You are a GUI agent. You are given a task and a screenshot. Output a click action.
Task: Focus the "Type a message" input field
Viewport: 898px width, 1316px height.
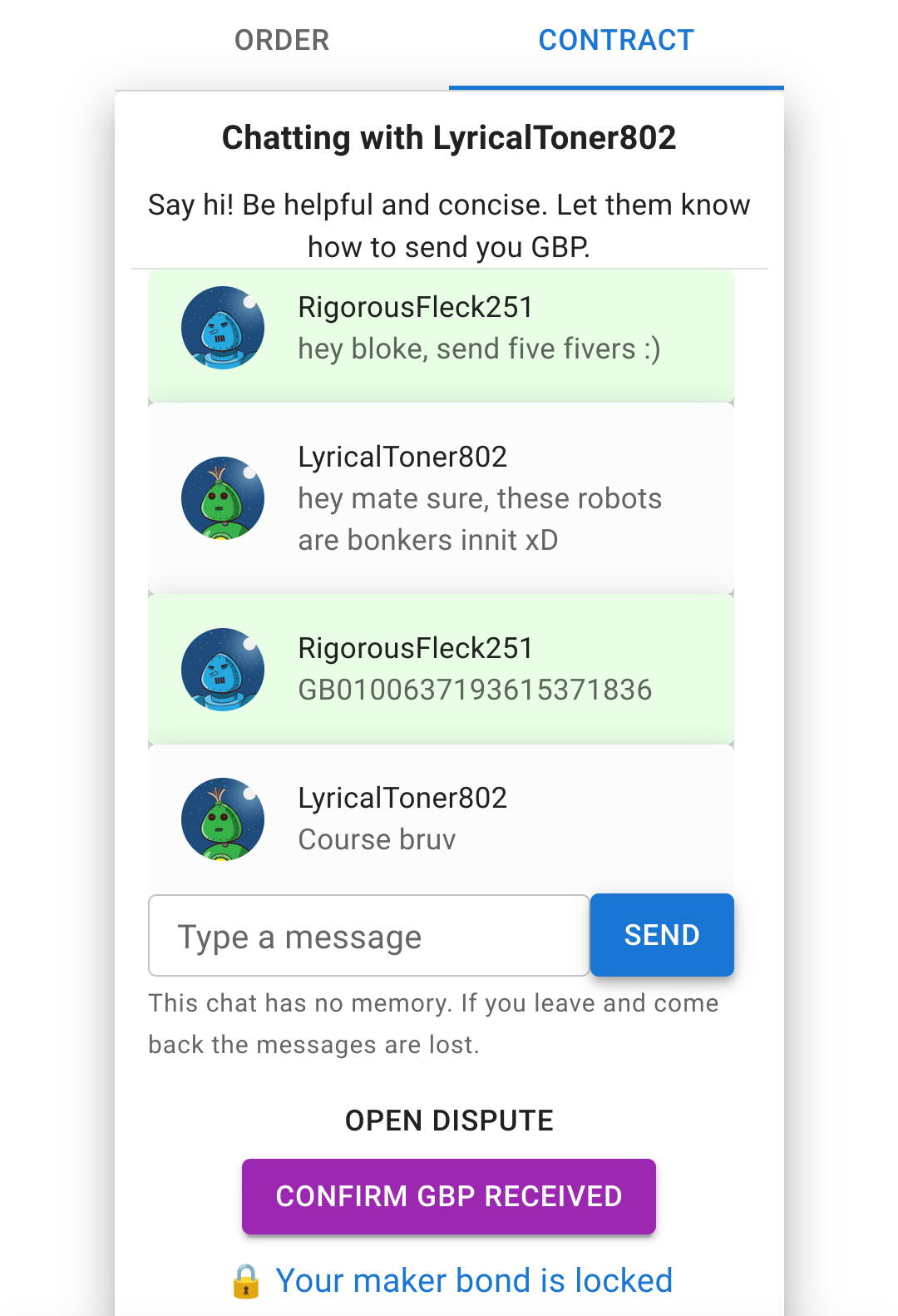coord(368,936)
